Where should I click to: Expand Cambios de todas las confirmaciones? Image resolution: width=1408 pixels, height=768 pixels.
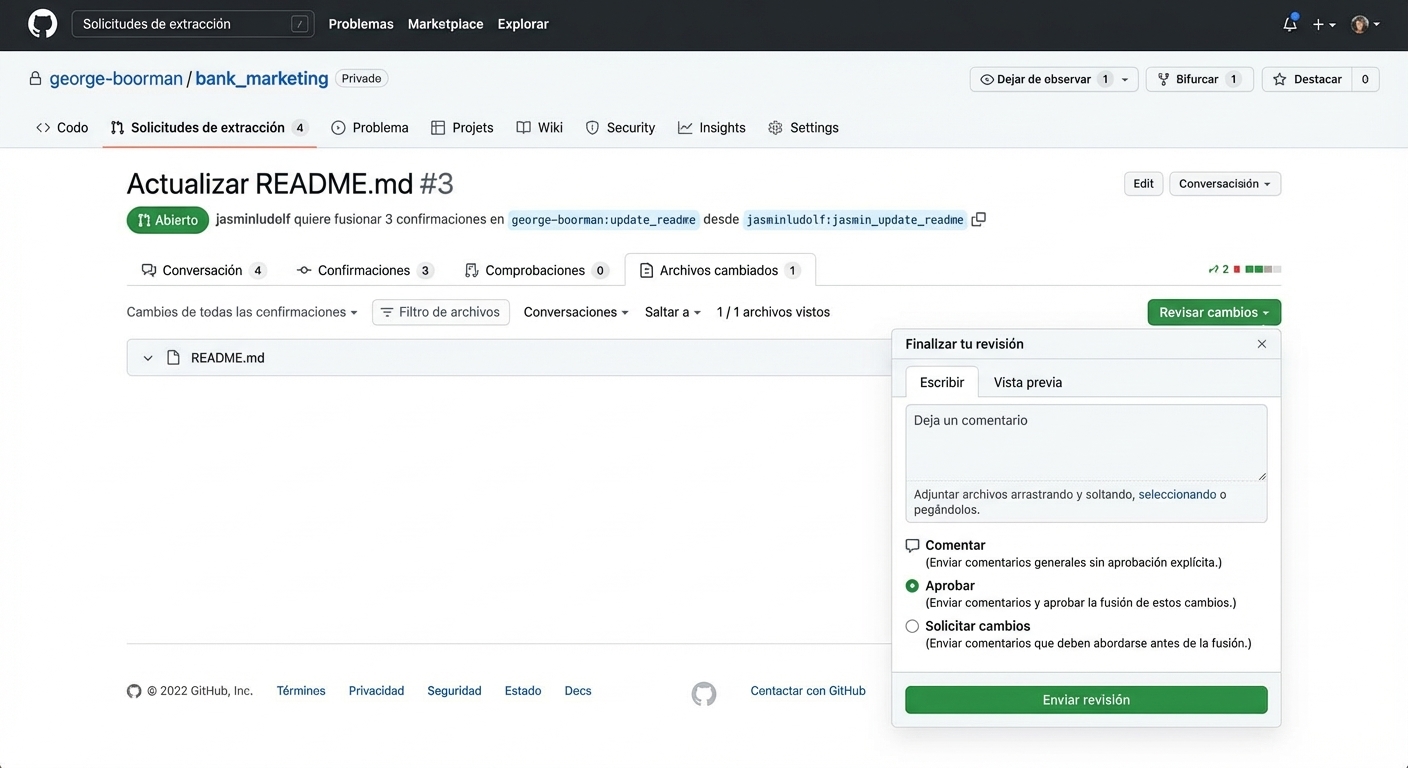242,312
